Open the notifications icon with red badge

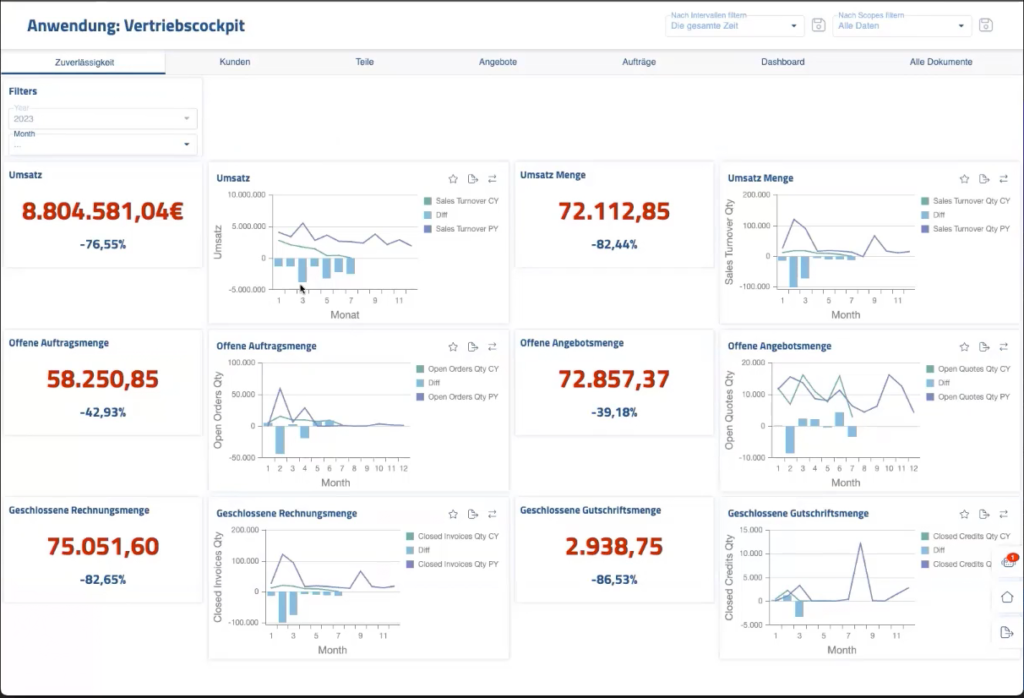1007,562
